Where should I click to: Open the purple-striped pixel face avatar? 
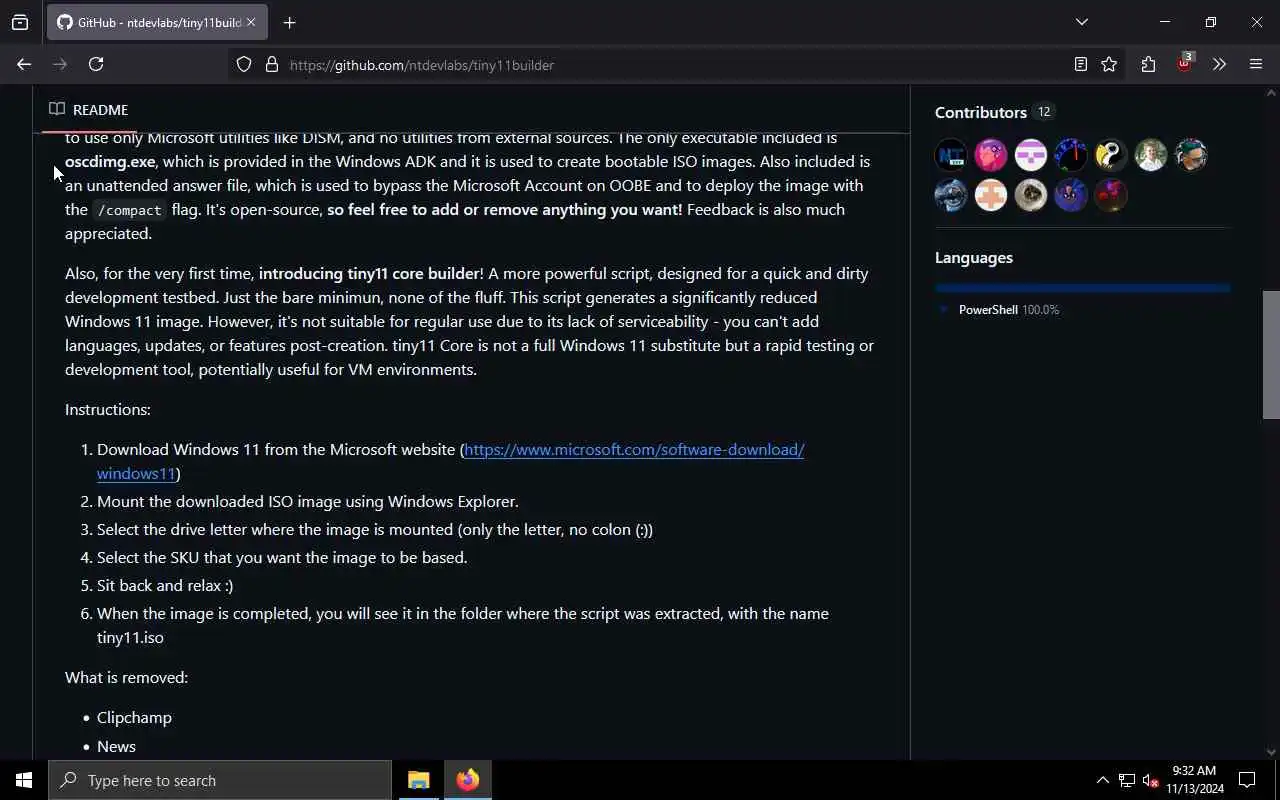coord(1031,155)
